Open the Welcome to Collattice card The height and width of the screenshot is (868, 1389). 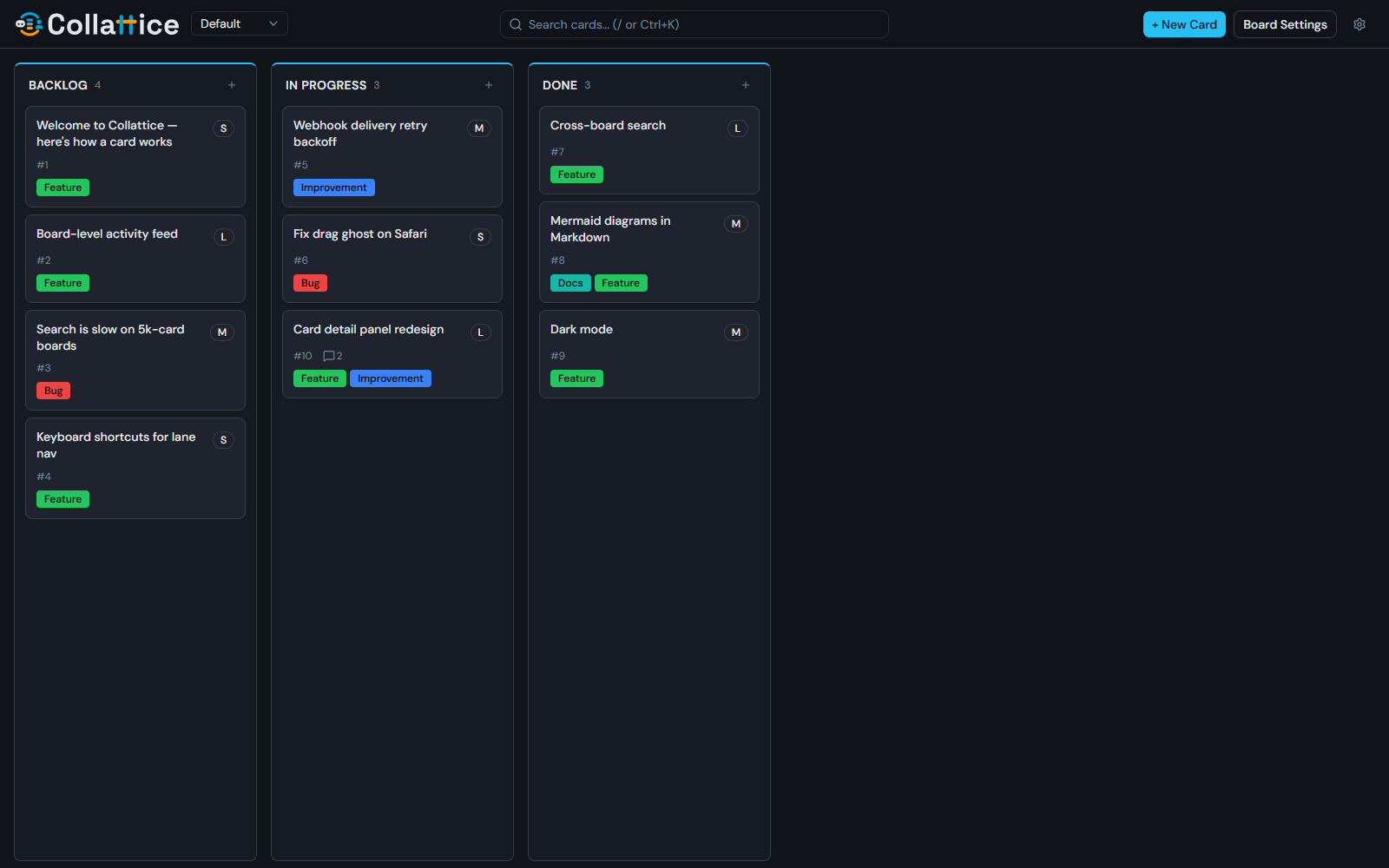tap(135, 156)
